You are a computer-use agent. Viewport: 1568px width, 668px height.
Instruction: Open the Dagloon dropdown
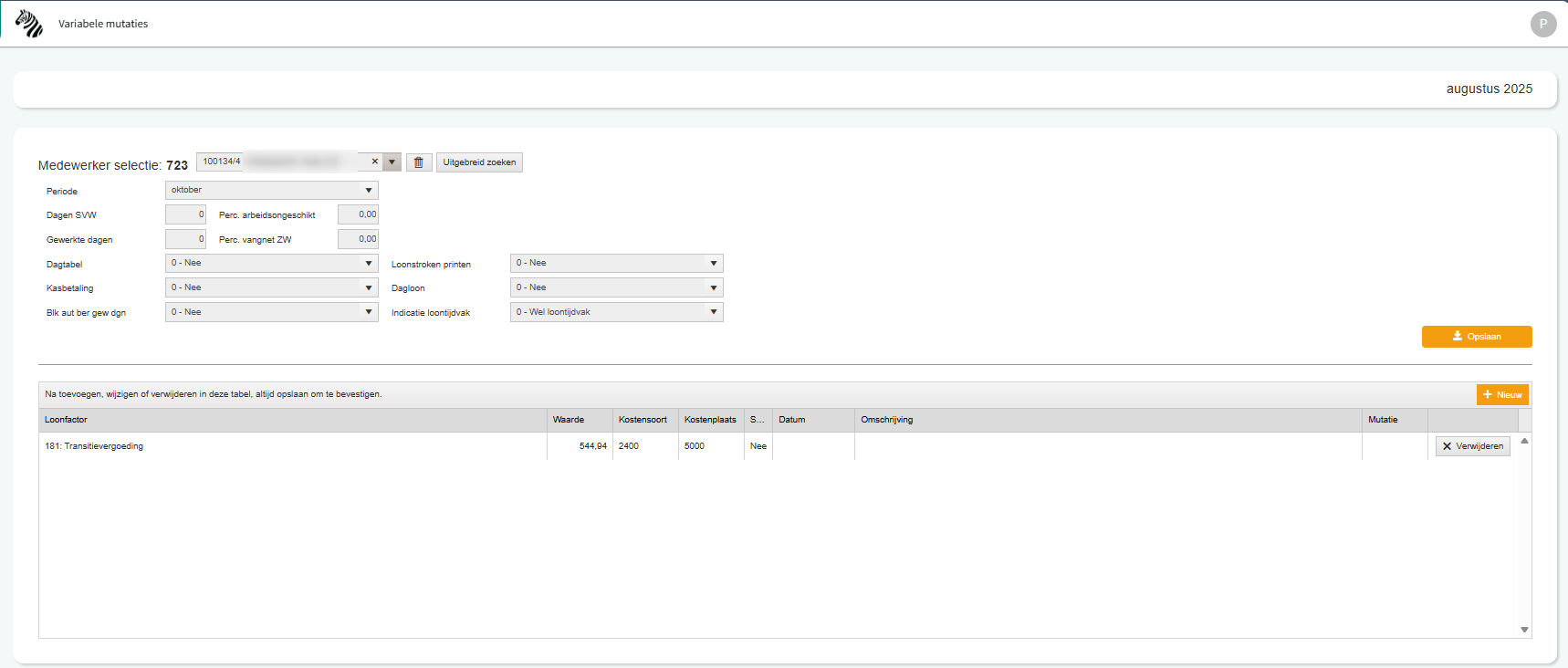click(x=616, y=287)
